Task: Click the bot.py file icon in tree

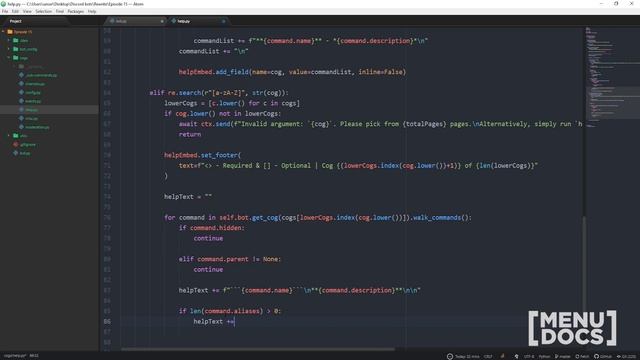Action: click(x=16, y=153)
